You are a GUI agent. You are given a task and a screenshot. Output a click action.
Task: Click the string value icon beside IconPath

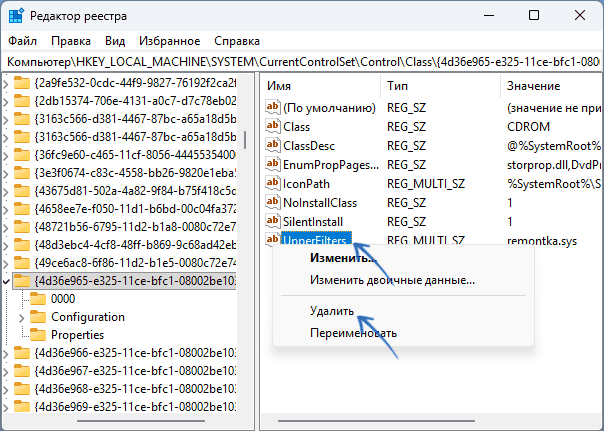coord(273,183)
